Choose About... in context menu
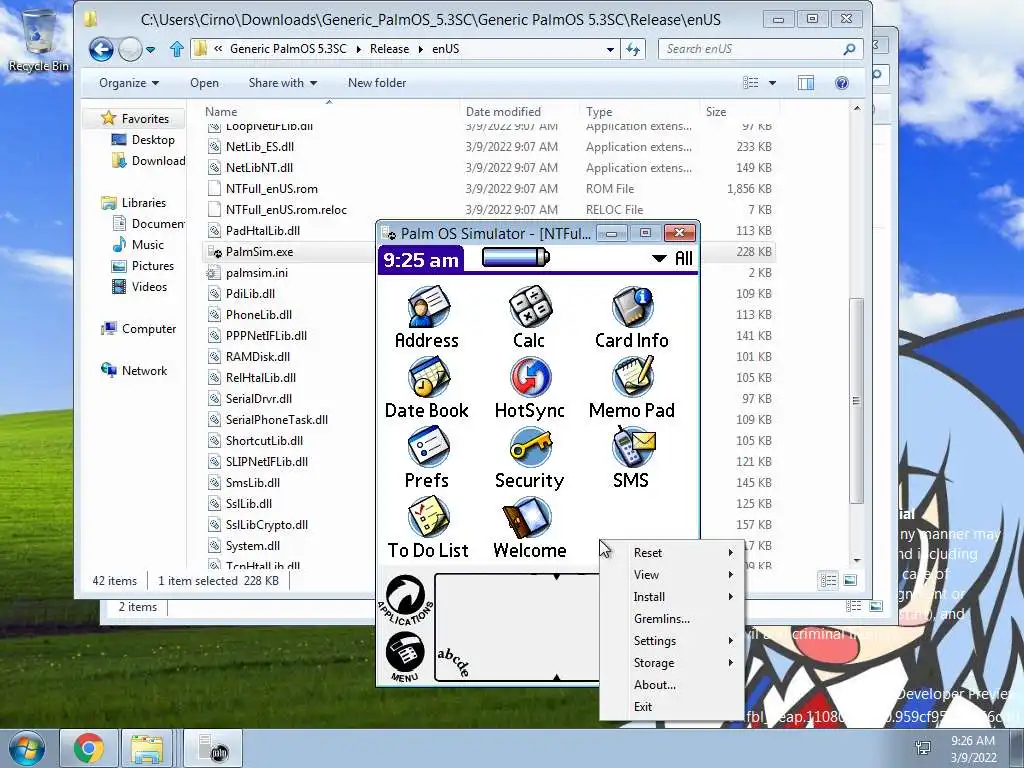Screen dimensions: 1024x768 click(672, 685)
